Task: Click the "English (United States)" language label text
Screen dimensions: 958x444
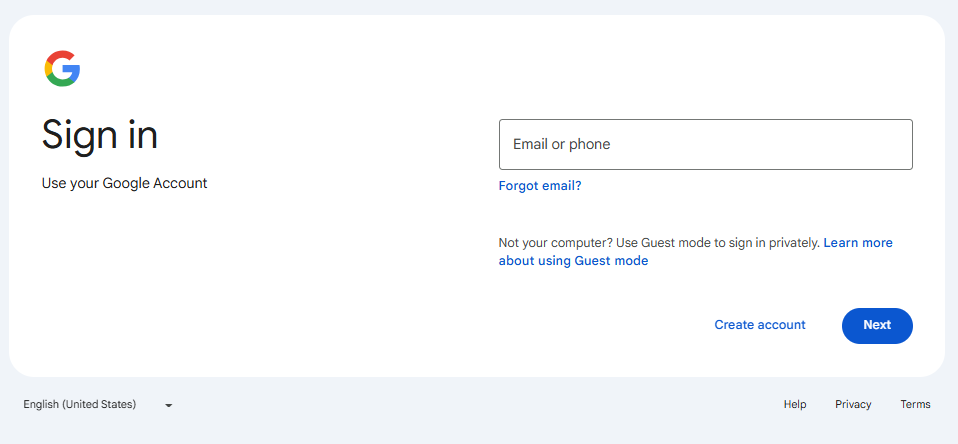Action: [79, 404]
